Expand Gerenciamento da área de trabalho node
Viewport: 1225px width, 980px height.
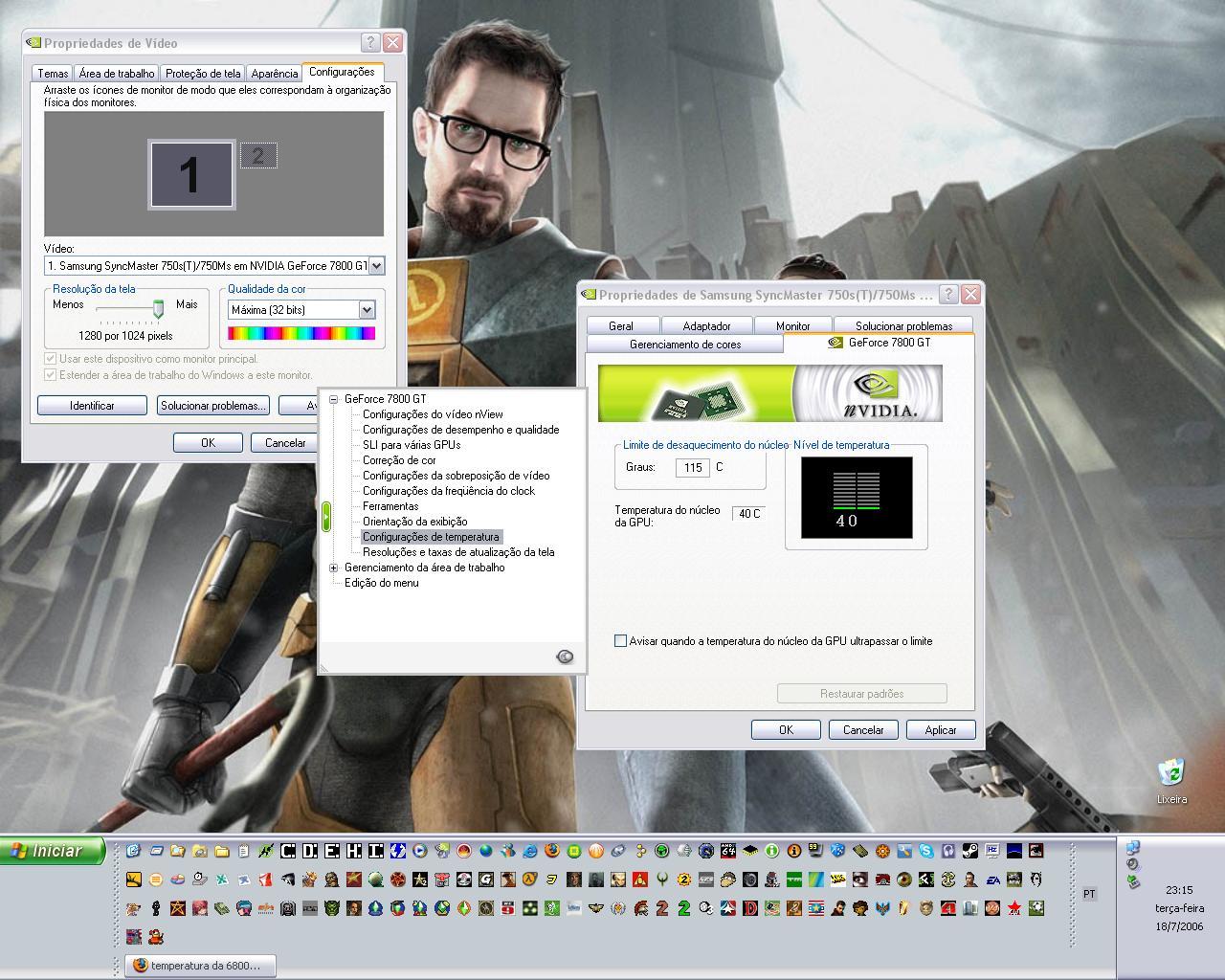point(334,568)
